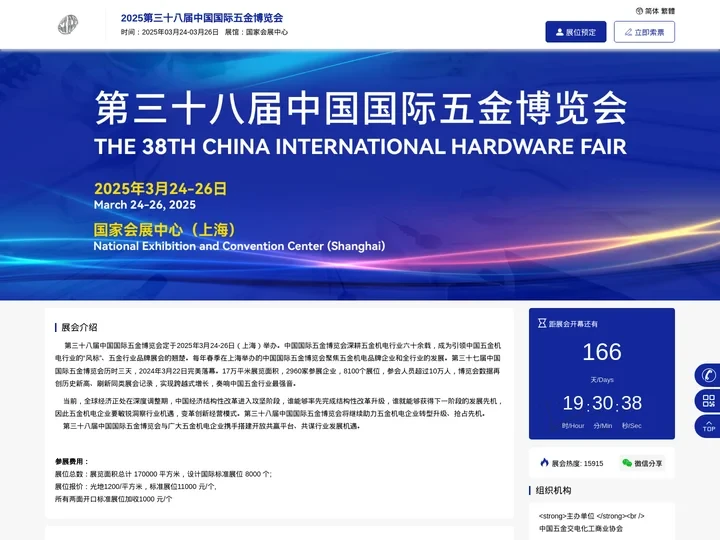Click the exhibition logo in header
Image resolution: width=720 pixels, height=540 pixels.
(x=68, y=25)
